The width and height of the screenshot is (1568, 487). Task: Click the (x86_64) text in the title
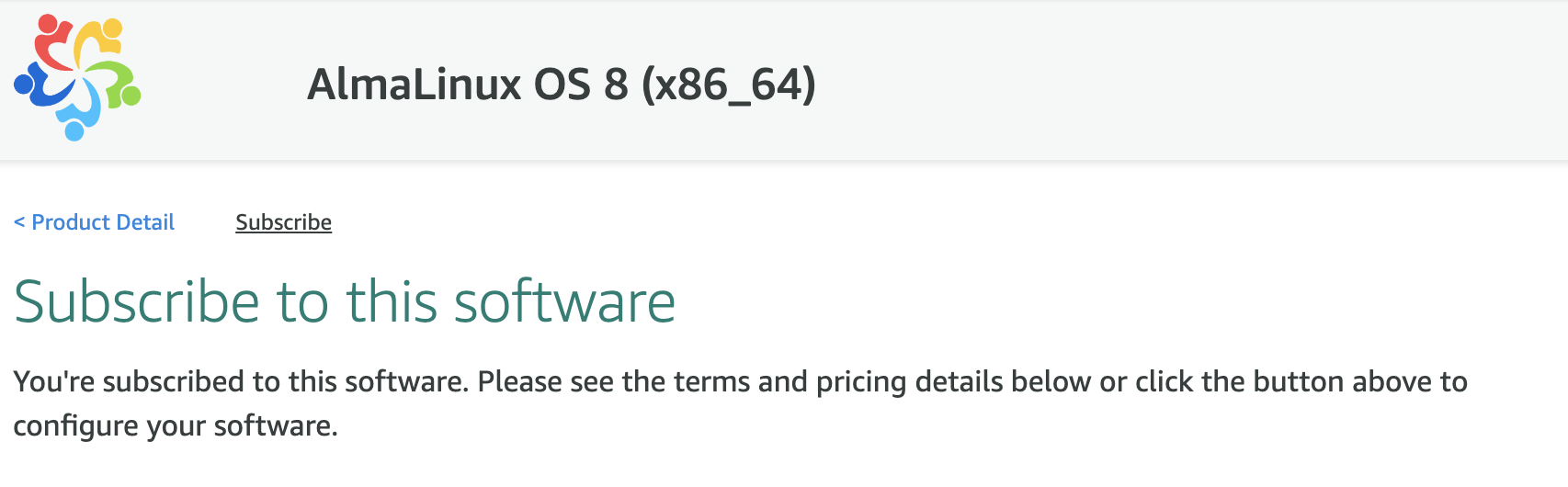tap(728, 85)
